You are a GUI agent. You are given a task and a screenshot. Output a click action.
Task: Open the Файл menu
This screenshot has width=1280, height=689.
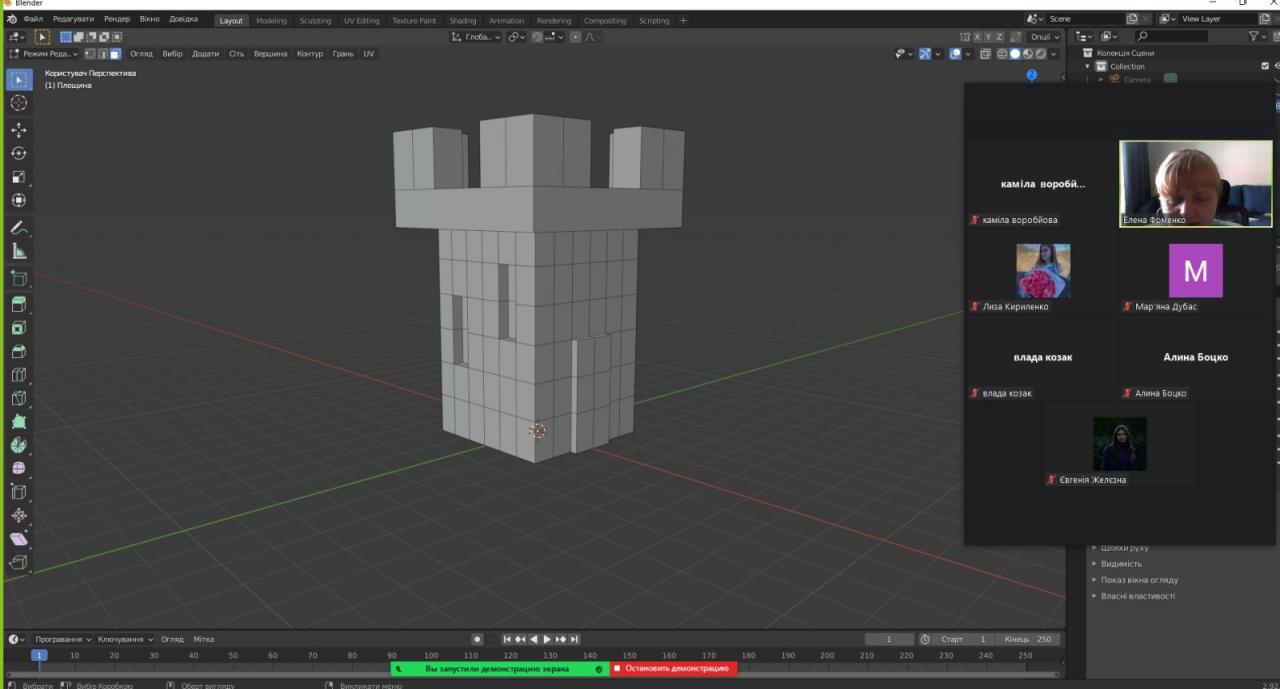tap(33, 20)
